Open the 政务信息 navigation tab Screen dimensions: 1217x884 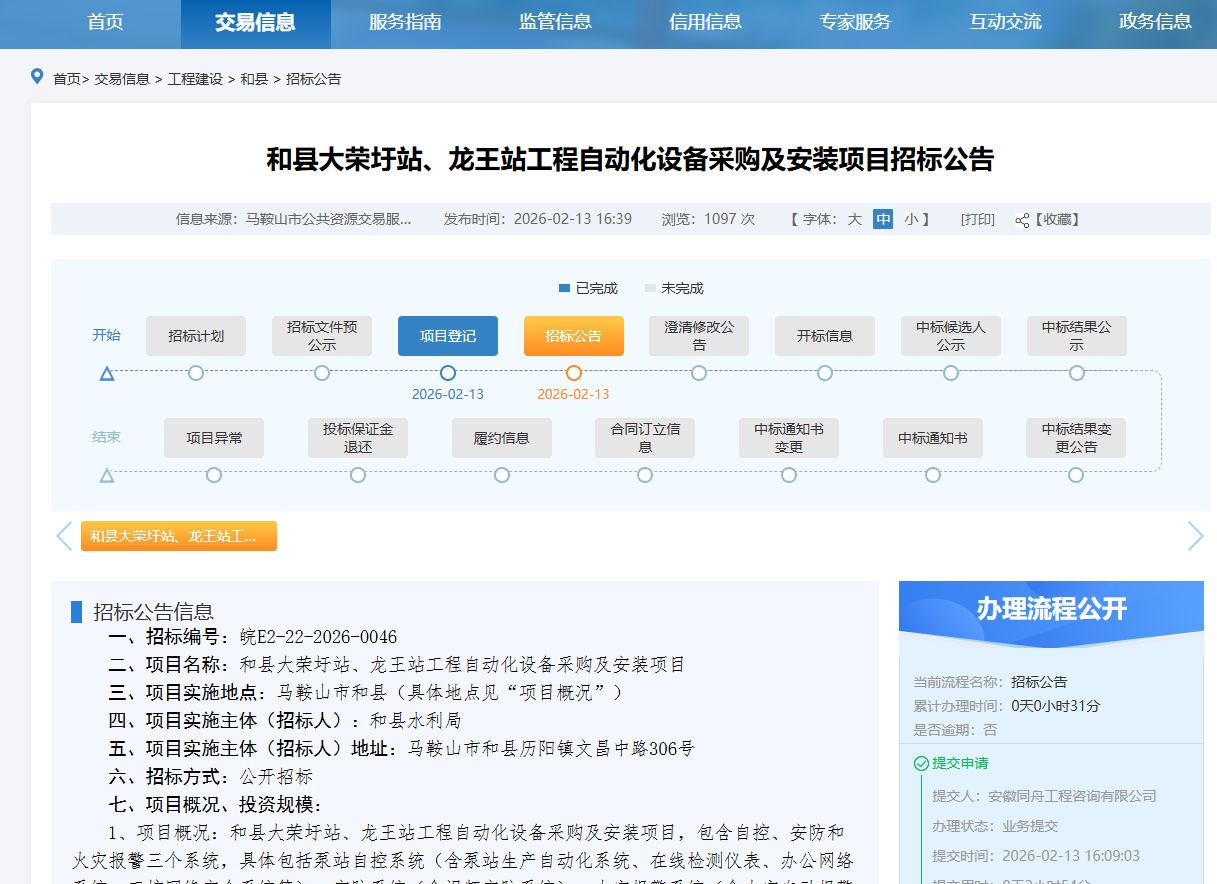point(1155,22)
